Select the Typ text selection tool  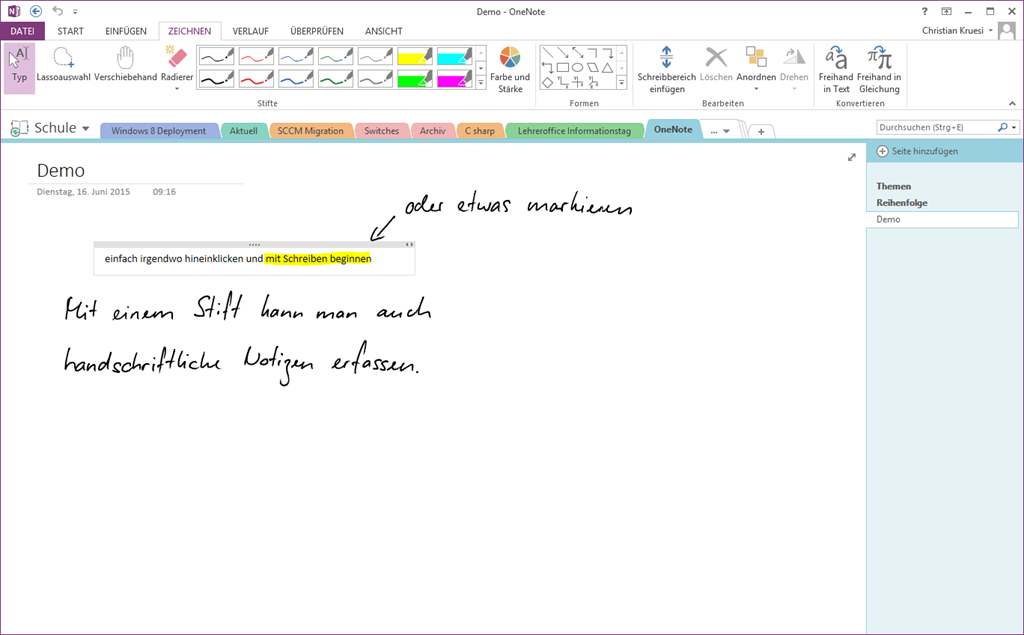(19, 66)
